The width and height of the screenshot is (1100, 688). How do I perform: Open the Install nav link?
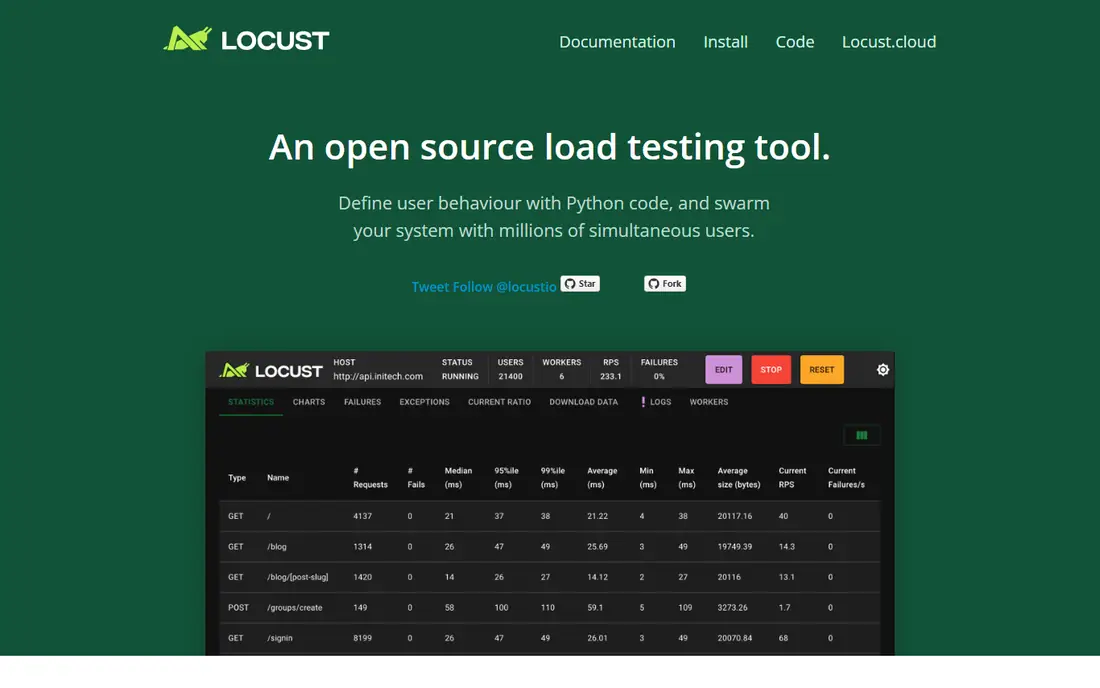tap(725, 42)
